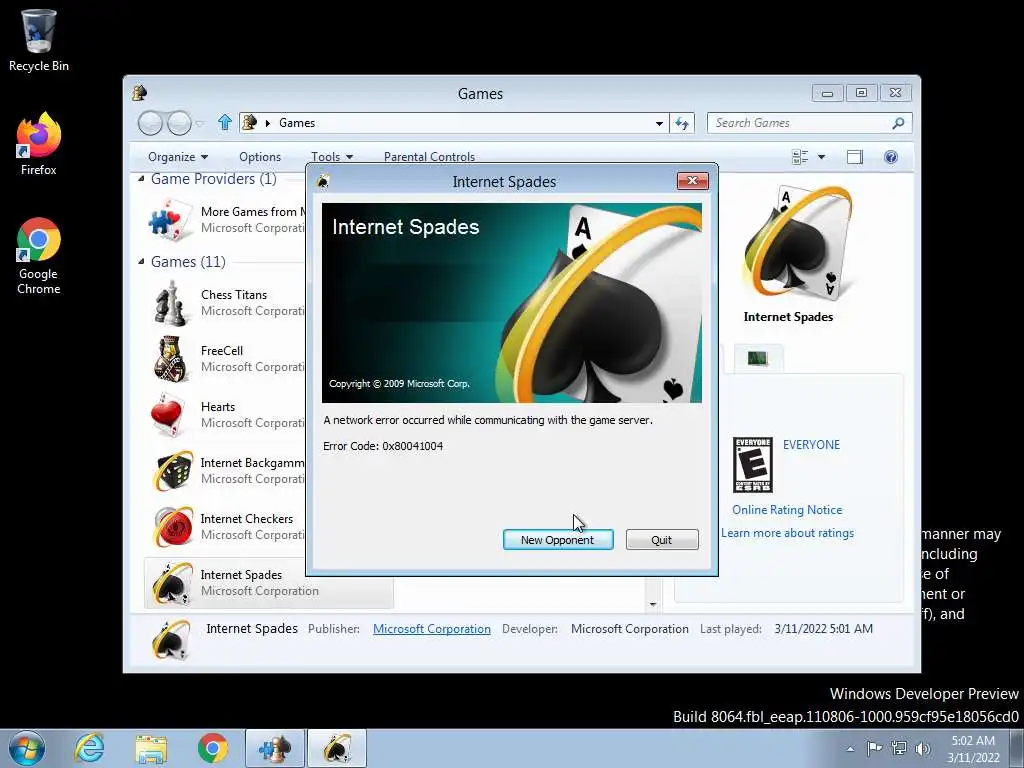Open the Help question mark icon
Viewport: 1024px width, 768px height.
coord(891,157)
